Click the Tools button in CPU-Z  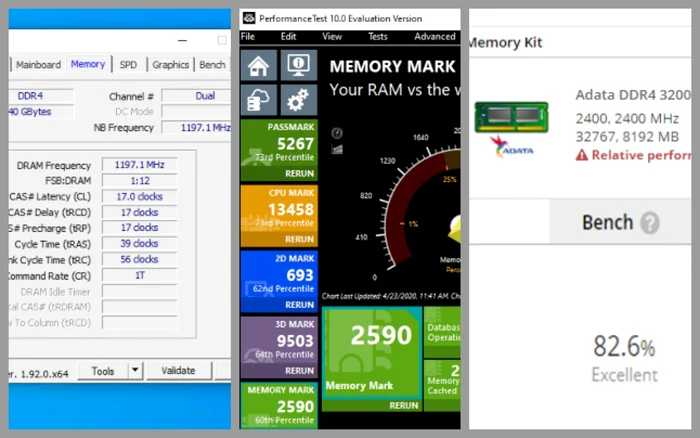tap(103, 371)
